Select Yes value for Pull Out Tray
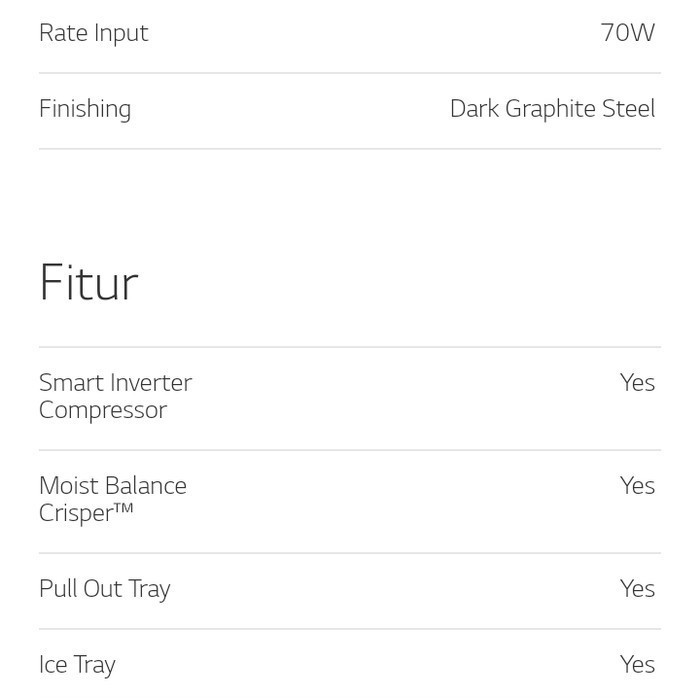Viewport: 700px width, 700px height. [637, 589]
